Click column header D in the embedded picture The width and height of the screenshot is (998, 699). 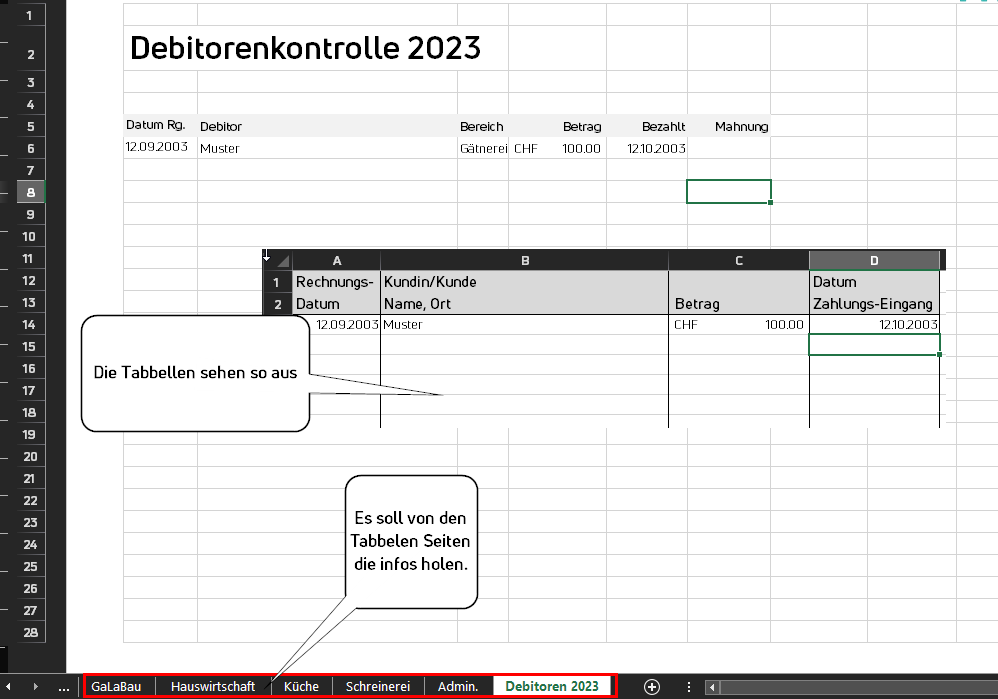coord(874,260)
